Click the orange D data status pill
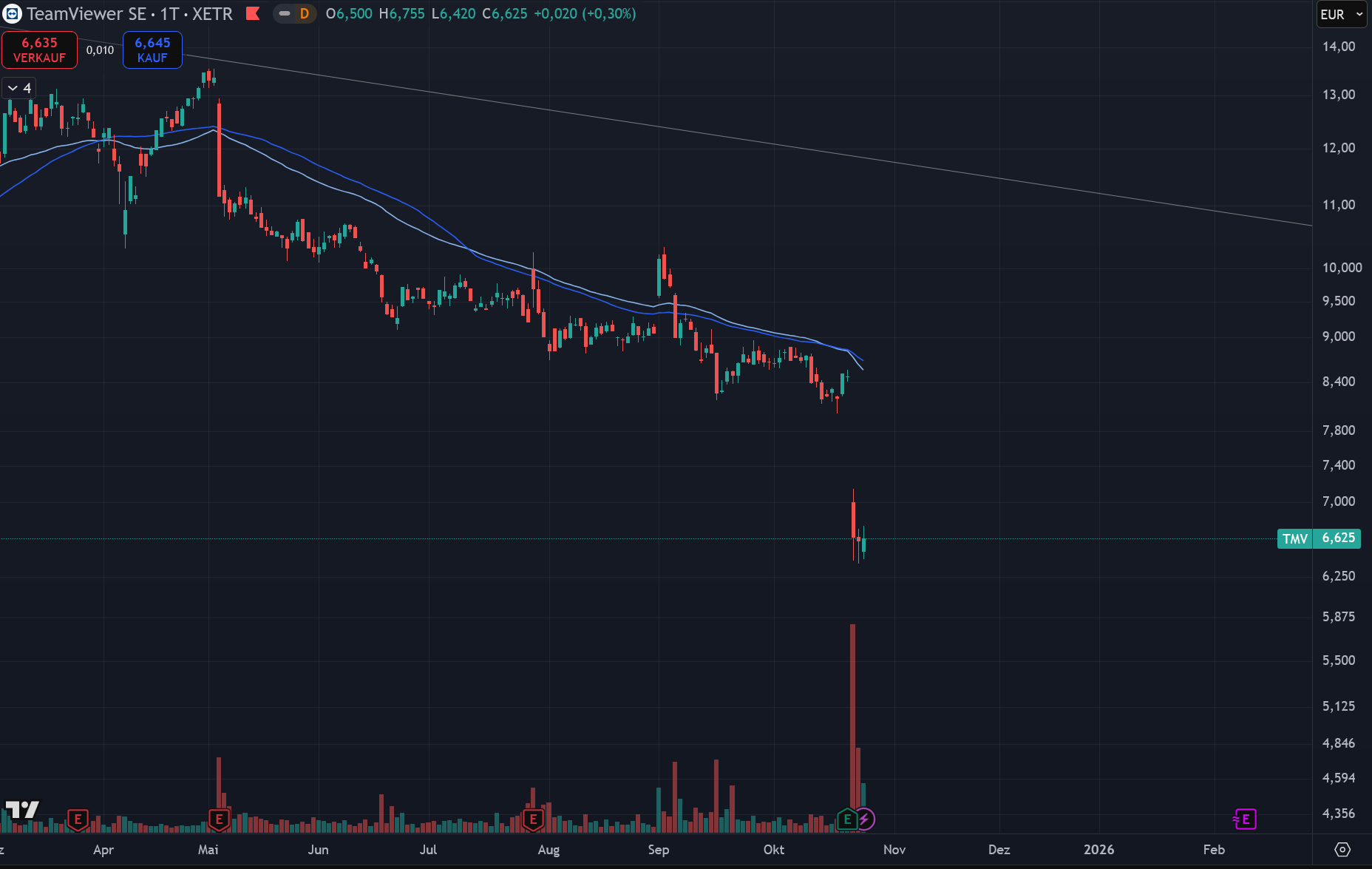This screenshot has width=1372, height=869. coord(304,13)
